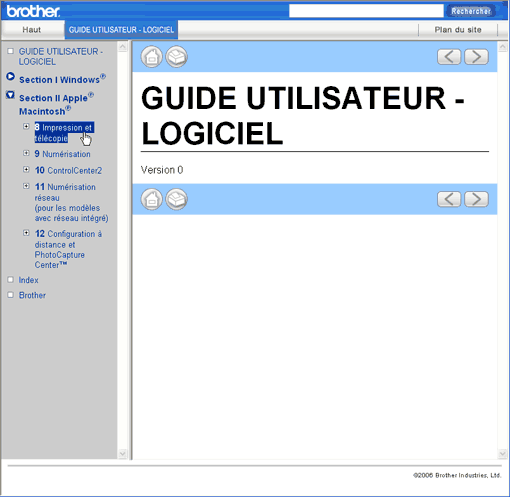Open GUIDE UTILISATEUR - LOGICIEL sidebar link
Viewport: 510px width, 497px height.
point(61,56)
